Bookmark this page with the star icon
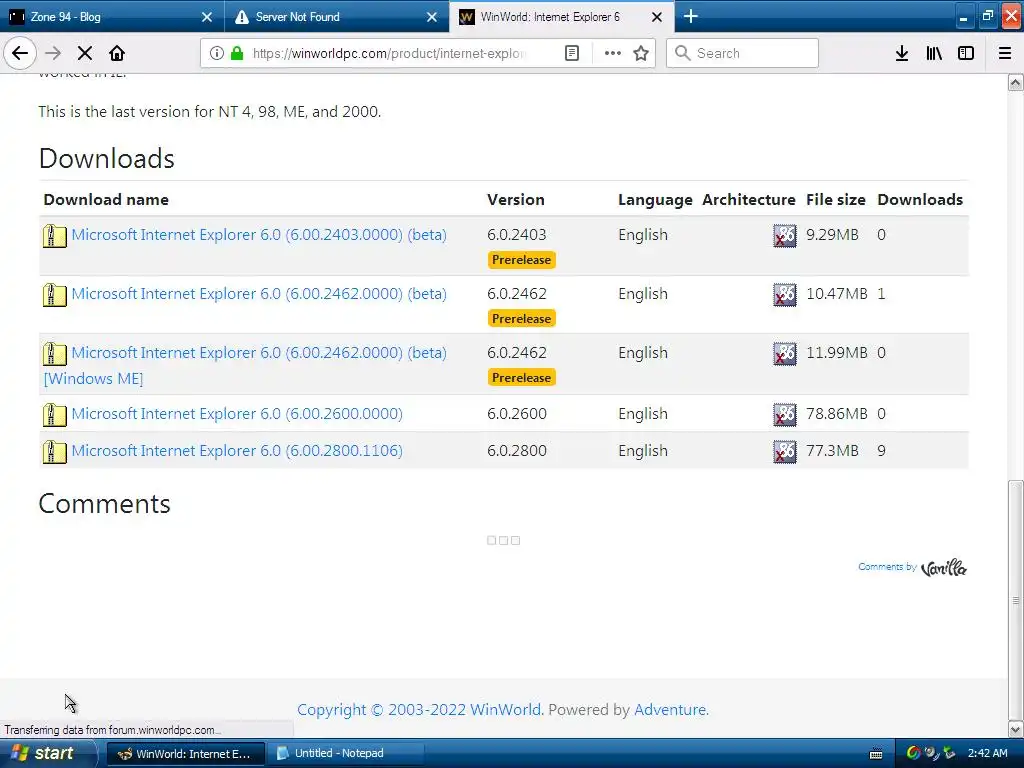 point(641,53)
